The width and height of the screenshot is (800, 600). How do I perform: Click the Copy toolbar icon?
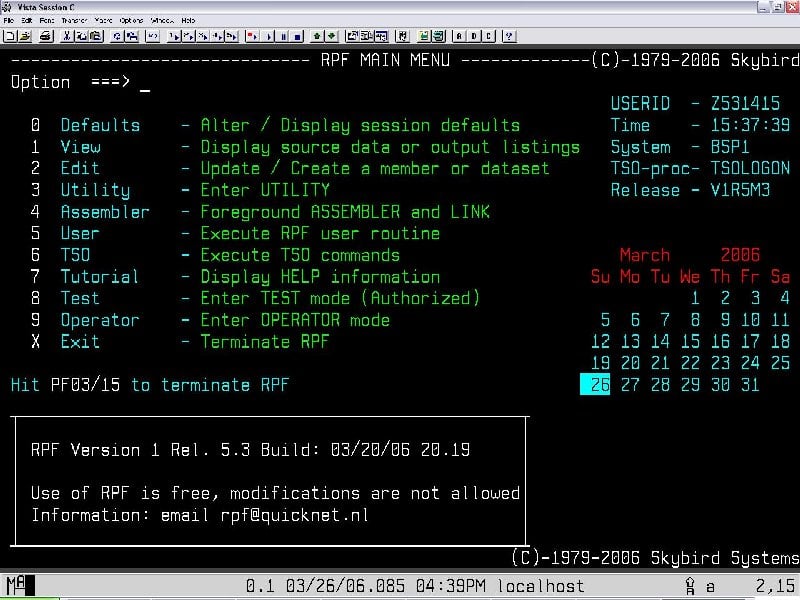82,36
